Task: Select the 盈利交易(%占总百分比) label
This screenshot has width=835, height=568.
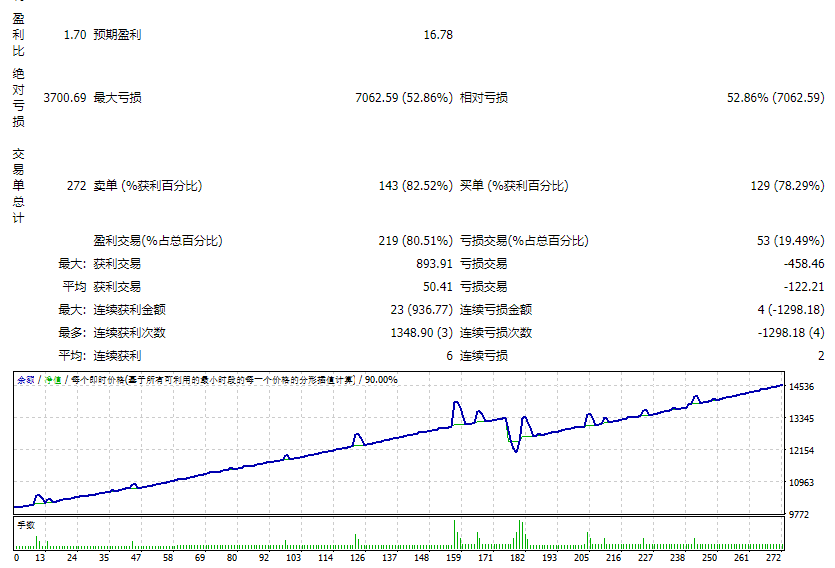Action: 158,241
